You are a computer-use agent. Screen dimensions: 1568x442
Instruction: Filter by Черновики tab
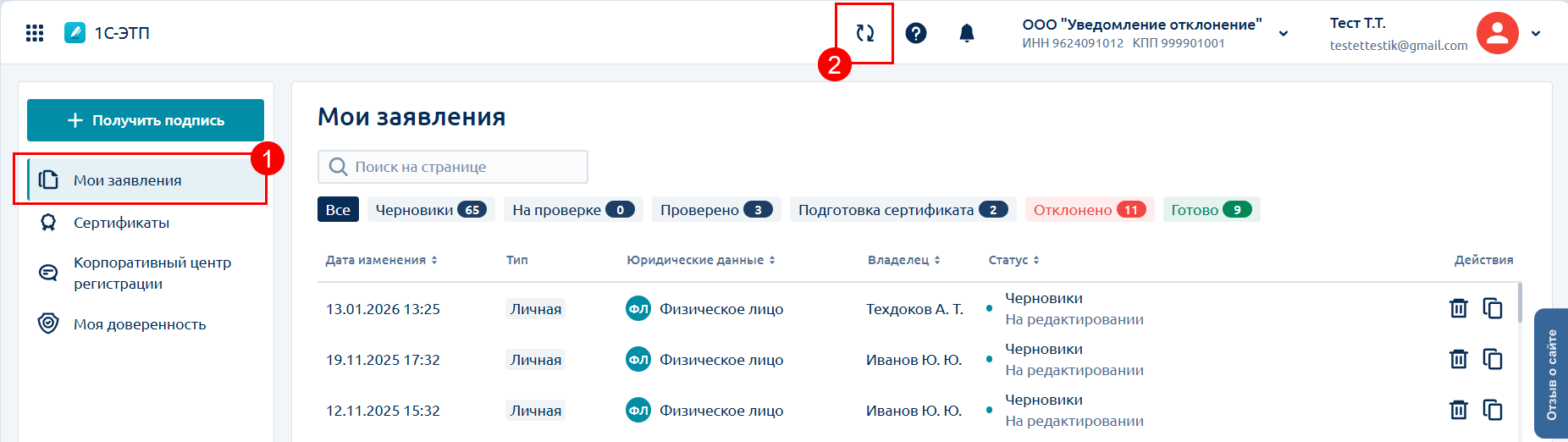click(431, 210)
